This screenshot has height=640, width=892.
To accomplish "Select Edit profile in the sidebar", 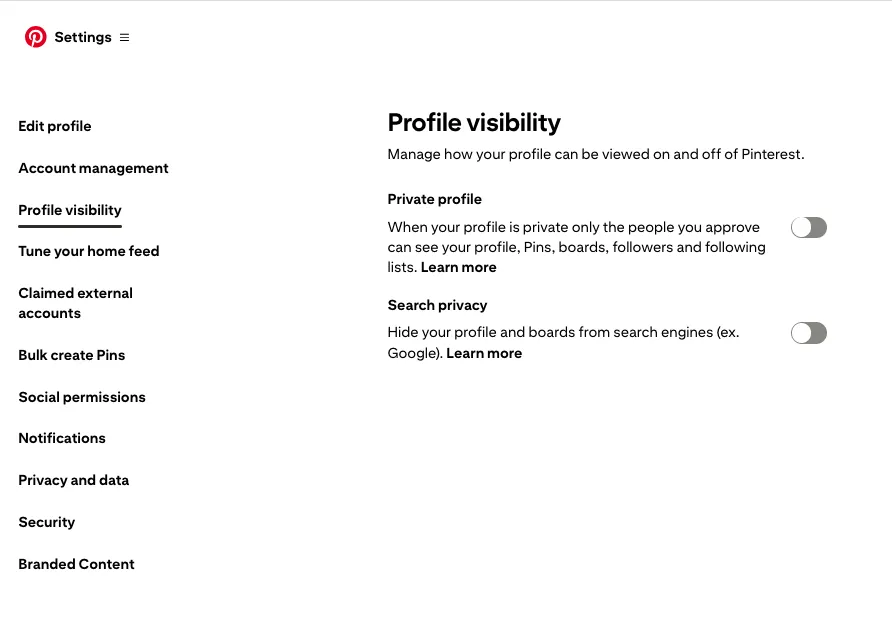I will click(x=54, y=126).
